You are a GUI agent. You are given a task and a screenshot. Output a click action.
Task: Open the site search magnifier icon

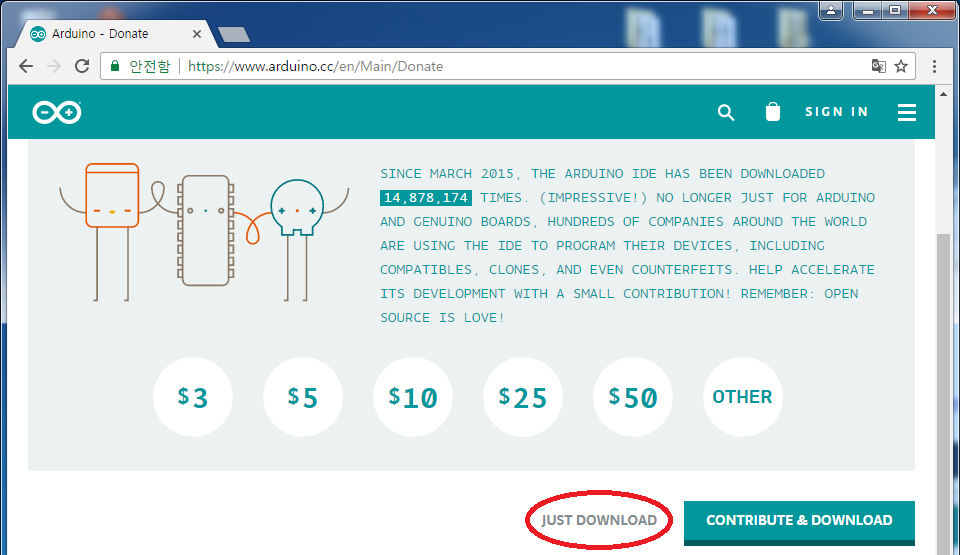click(726, 112)
